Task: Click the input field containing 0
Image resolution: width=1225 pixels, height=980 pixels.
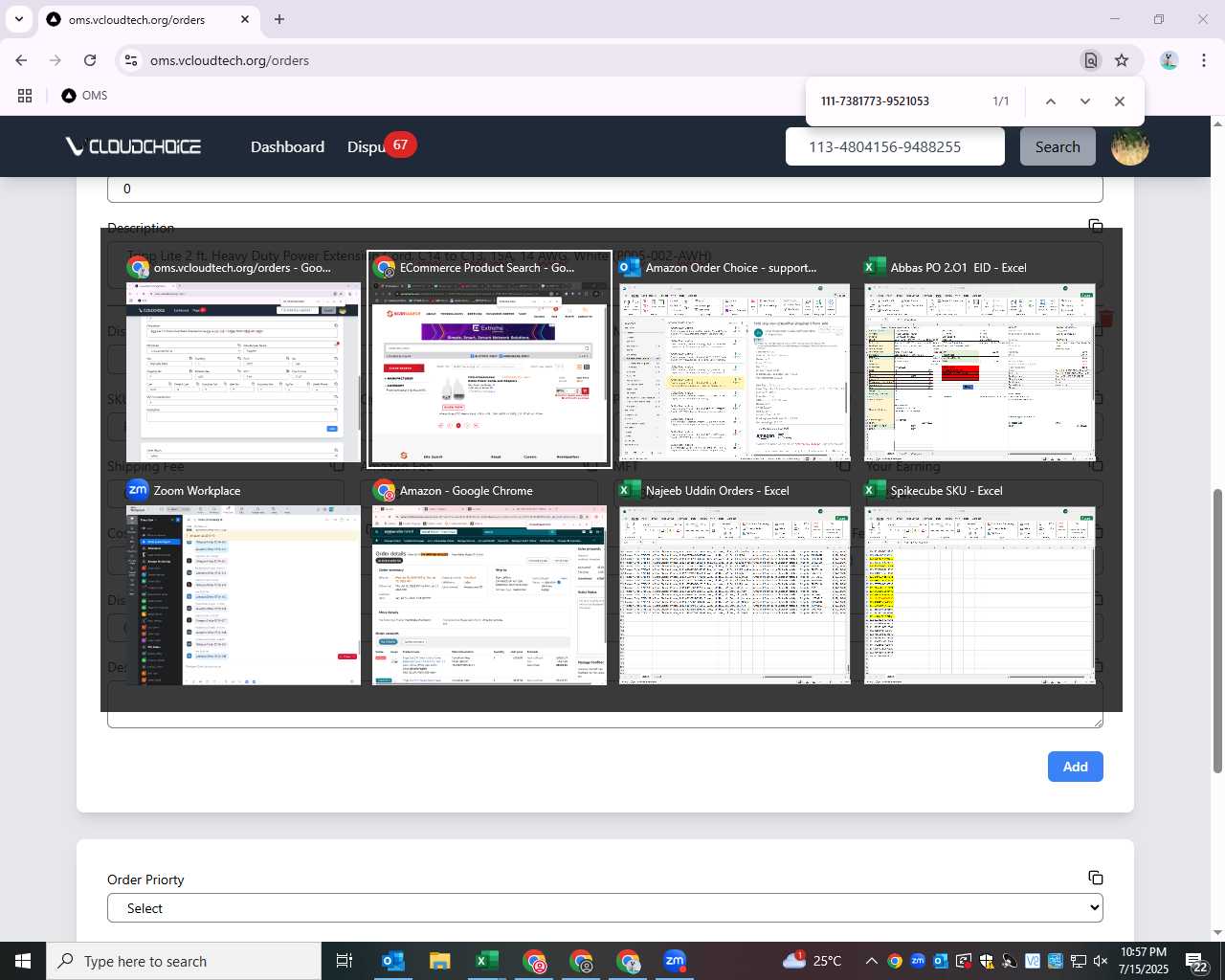Action: point(605,189)
